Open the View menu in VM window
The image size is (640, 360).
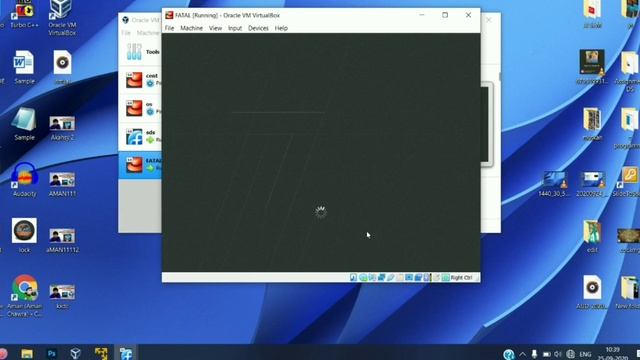[215, 28]
